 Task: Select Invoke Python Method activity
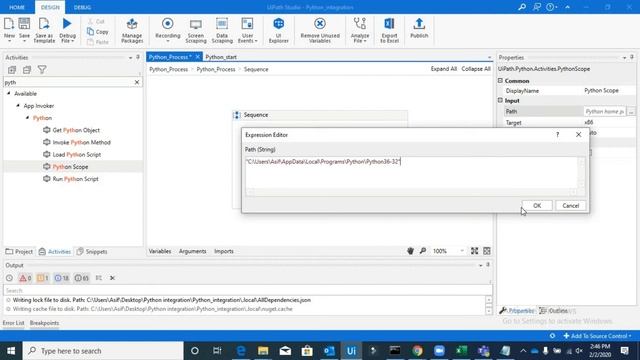[x=81, y=142]
